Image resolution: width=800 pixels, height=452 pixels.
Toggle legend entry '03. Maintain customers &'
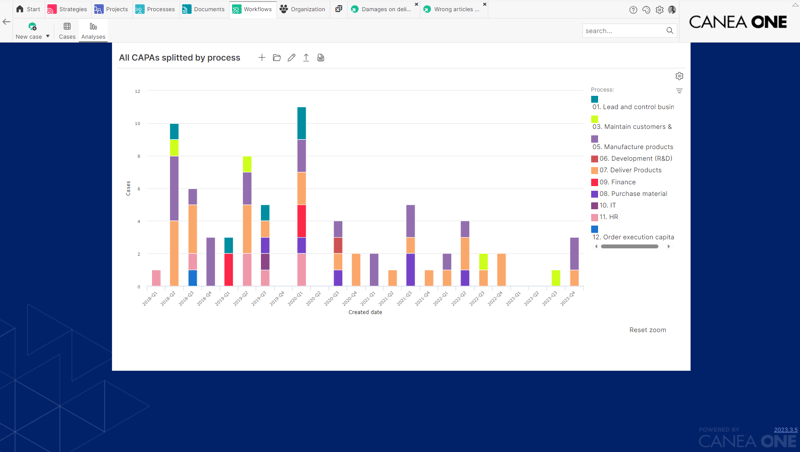[x=632, y=127]
